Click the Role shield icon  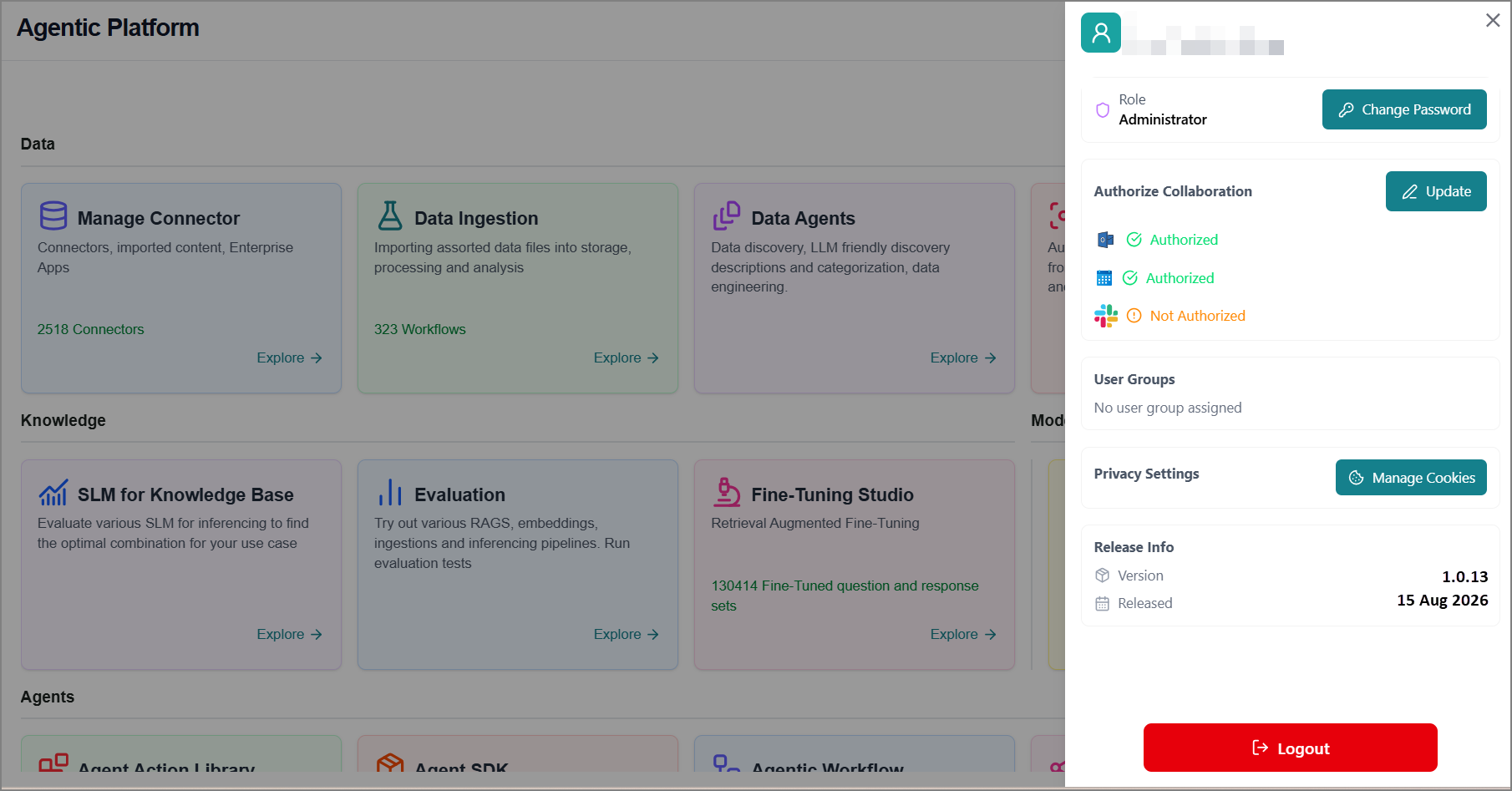(1103, 109)
